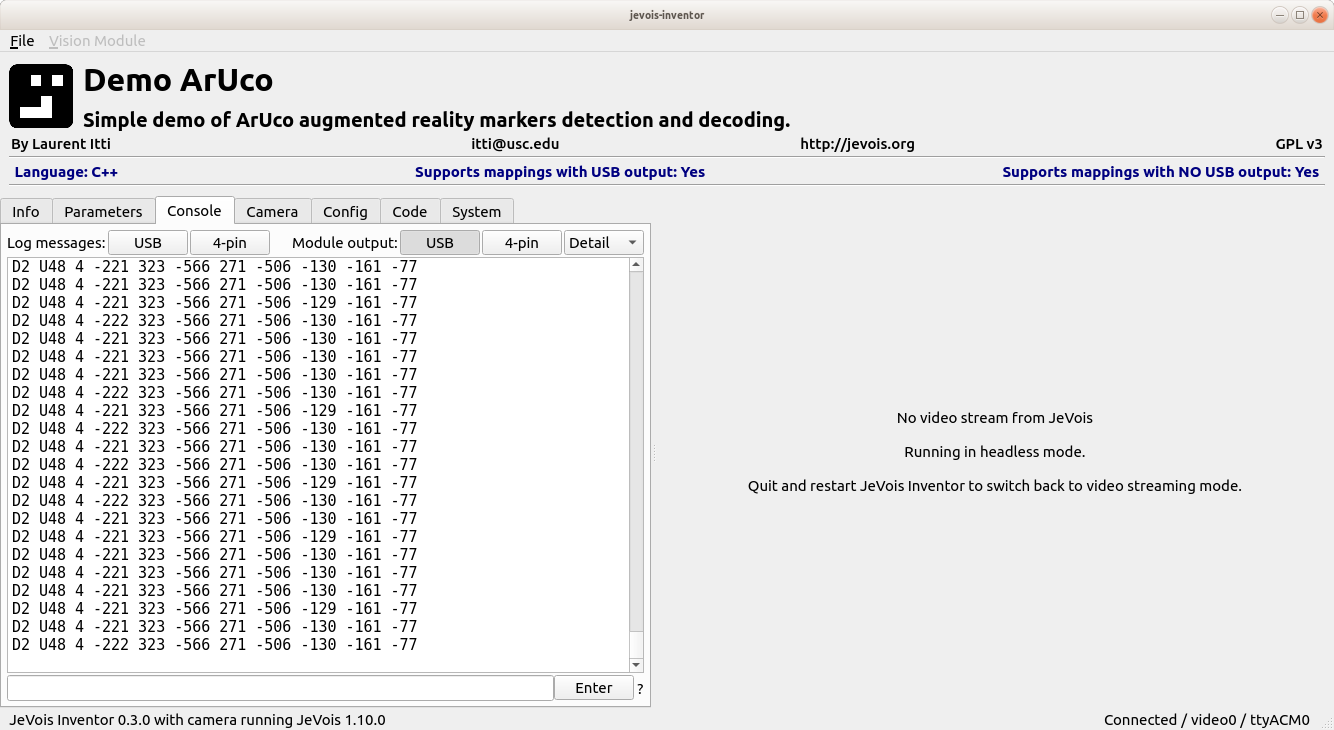
Task: Click the first console output line
Action: [x=214, y=267]
